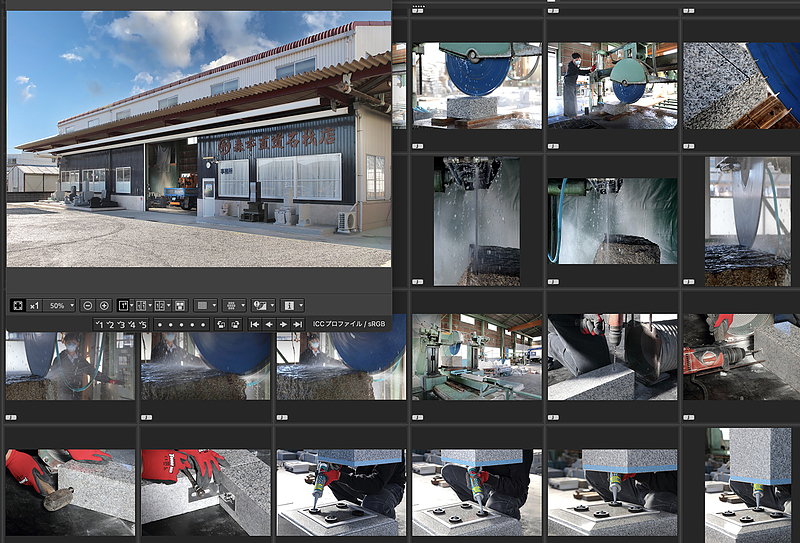Set preview zoom to x1 actual size
The width and height of the screenshot is (800, 543).
click(x=34, y=305)
